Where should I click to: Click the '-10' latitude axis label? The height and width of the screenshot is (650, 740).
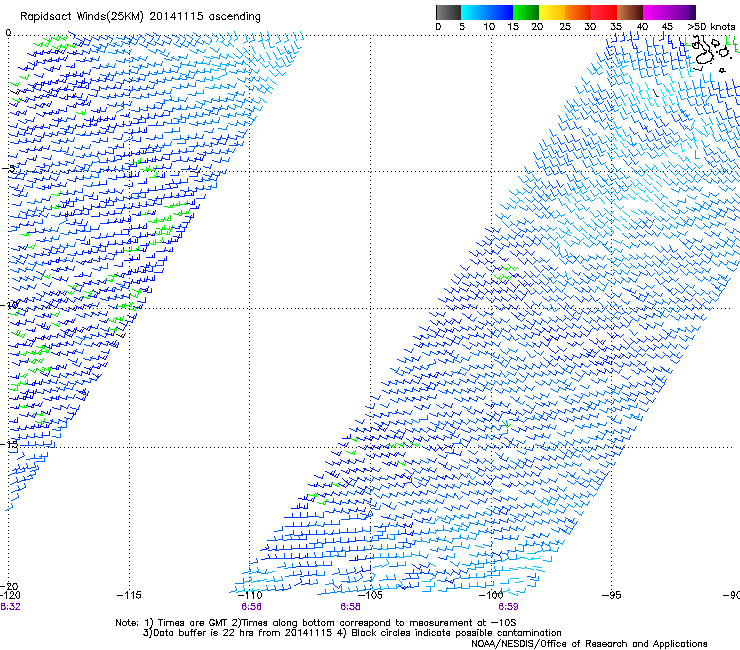9,305
